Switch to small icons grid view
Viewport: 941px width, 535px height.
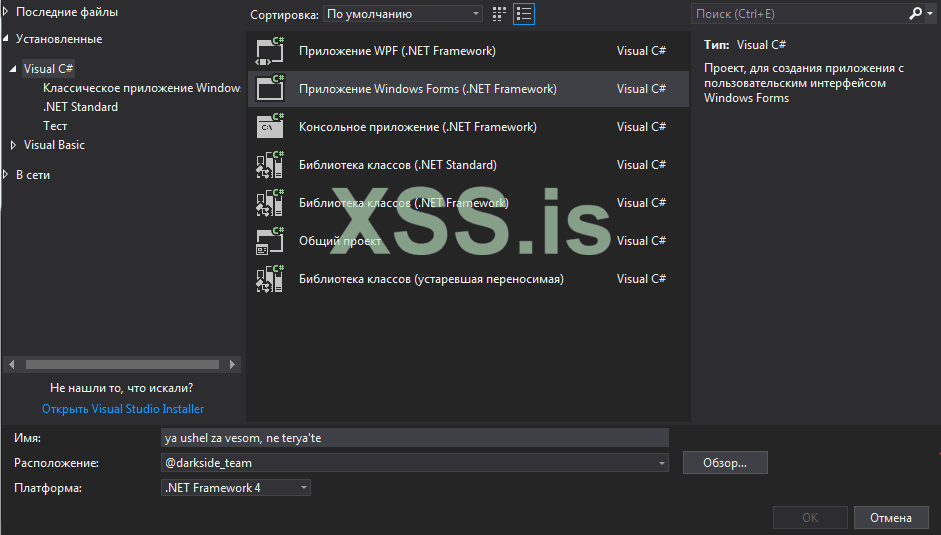(500, 14)
